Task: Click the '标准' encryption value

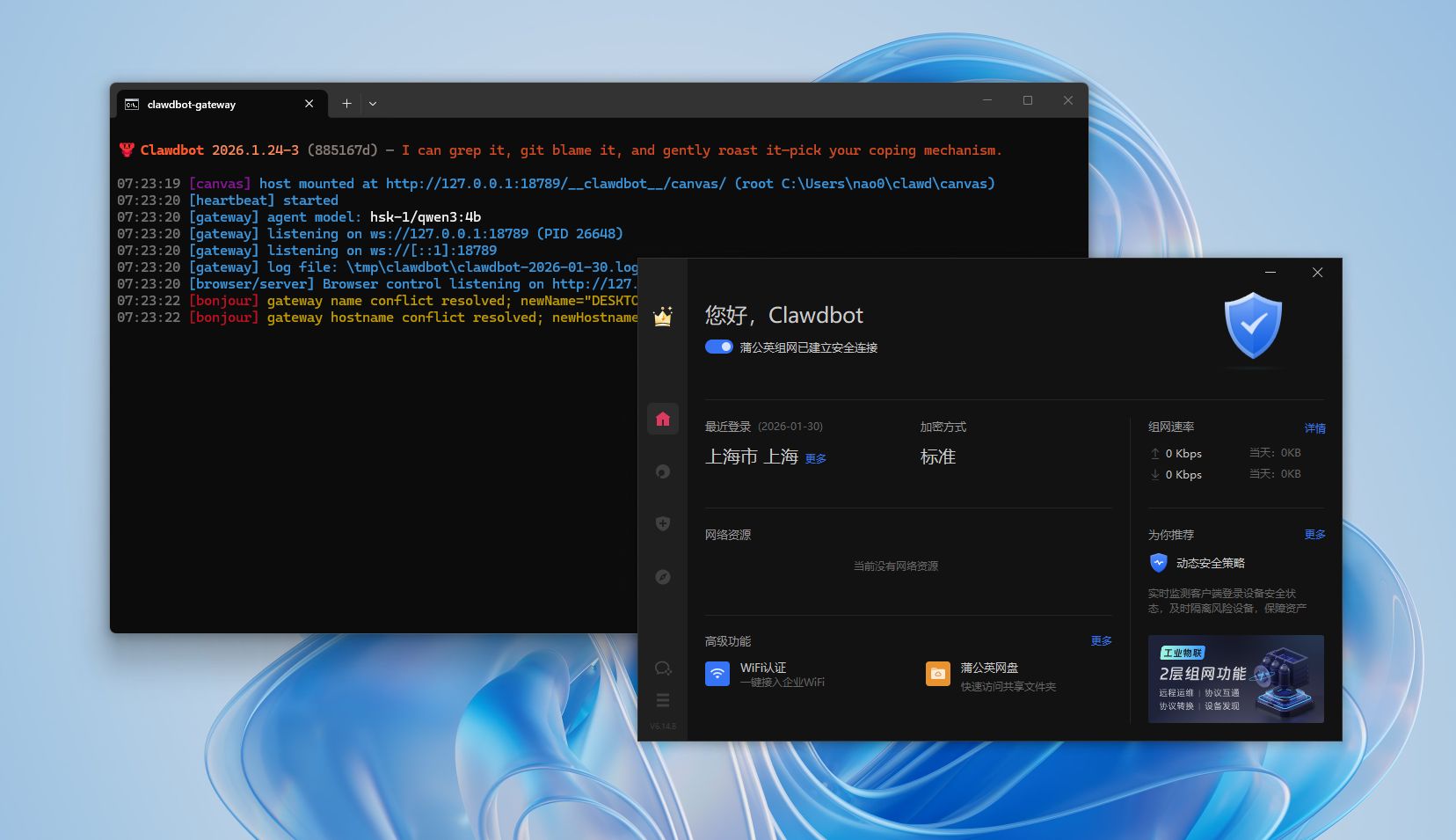Action: point(938,457)
